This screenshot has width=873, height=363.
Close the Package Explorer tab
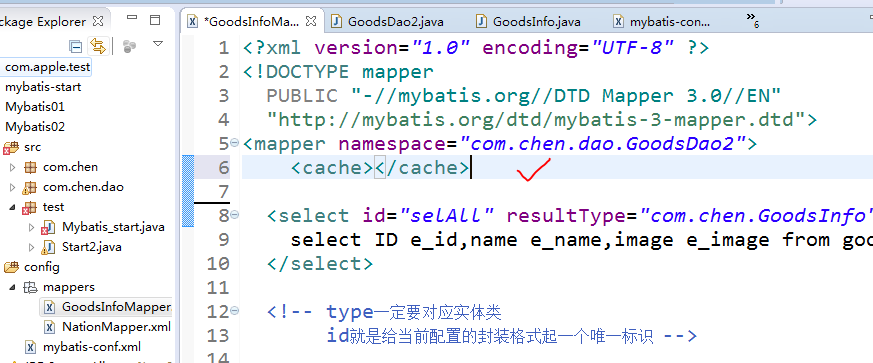click(x=98, y=21)
